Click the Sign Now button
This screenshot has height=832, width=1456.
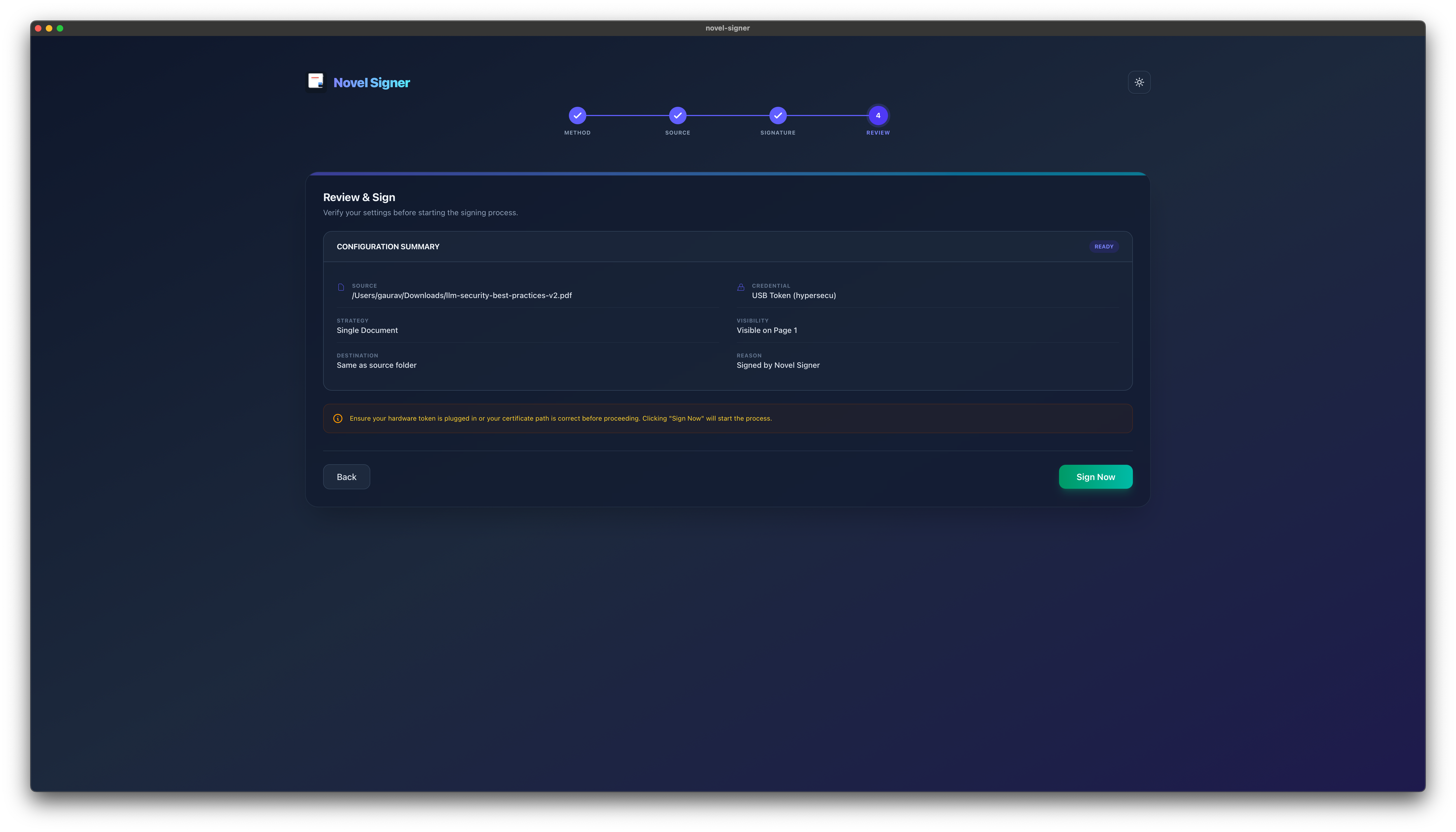pos(1096,476)
